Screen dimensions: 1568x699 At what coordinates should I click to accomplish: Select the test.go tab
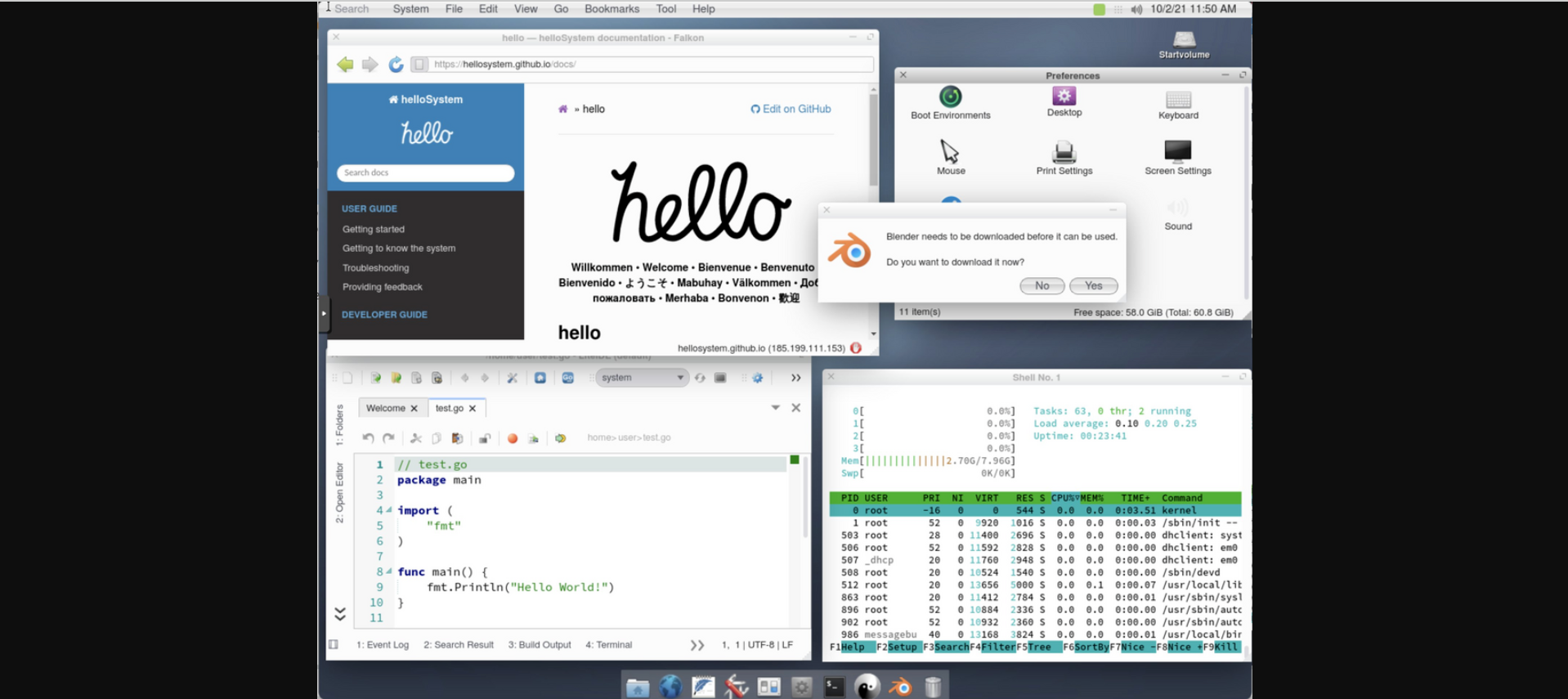(x=455, y=408)
